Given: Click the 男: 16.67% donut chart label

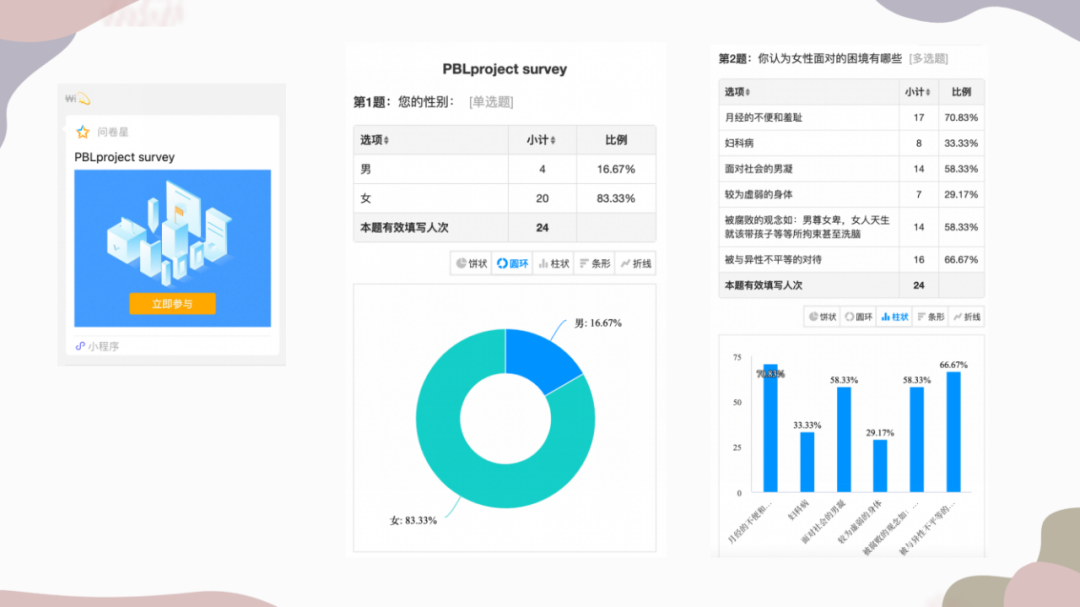Looking at the screenshot, I should 598,322.
